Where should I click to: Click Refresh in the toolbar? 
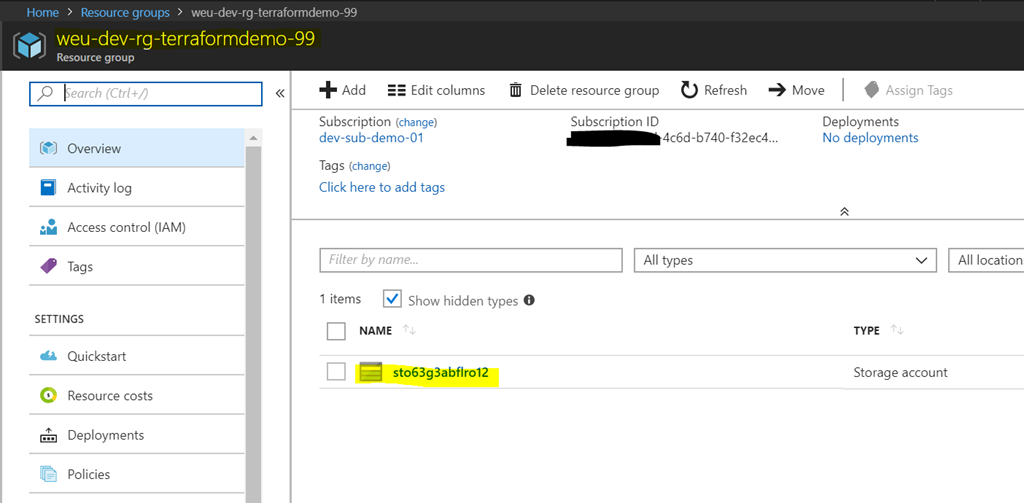[714, 90]
